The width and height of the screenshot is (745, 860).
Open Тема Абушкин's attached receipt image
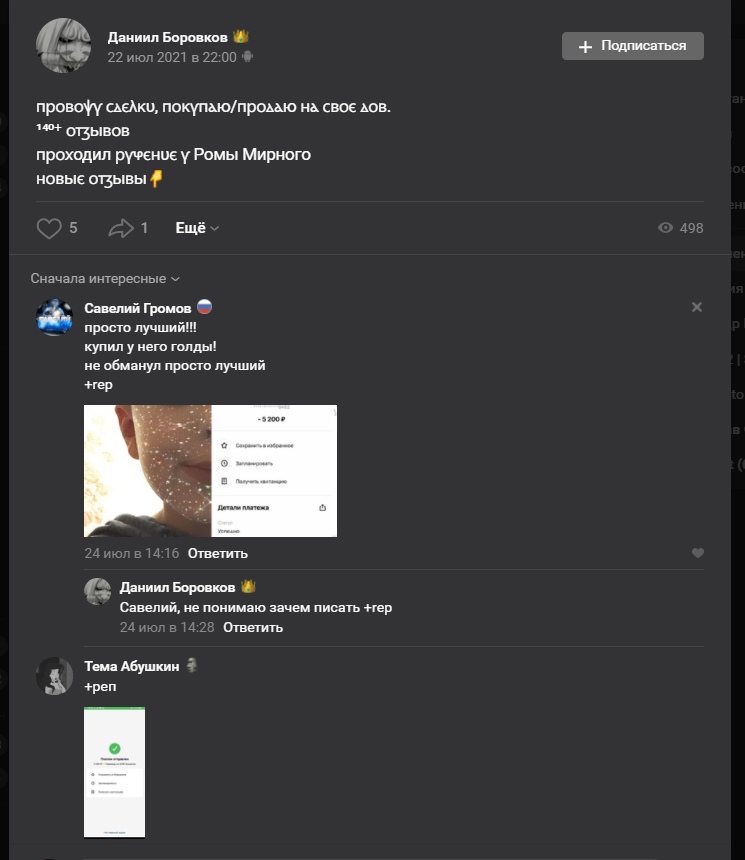114,771
